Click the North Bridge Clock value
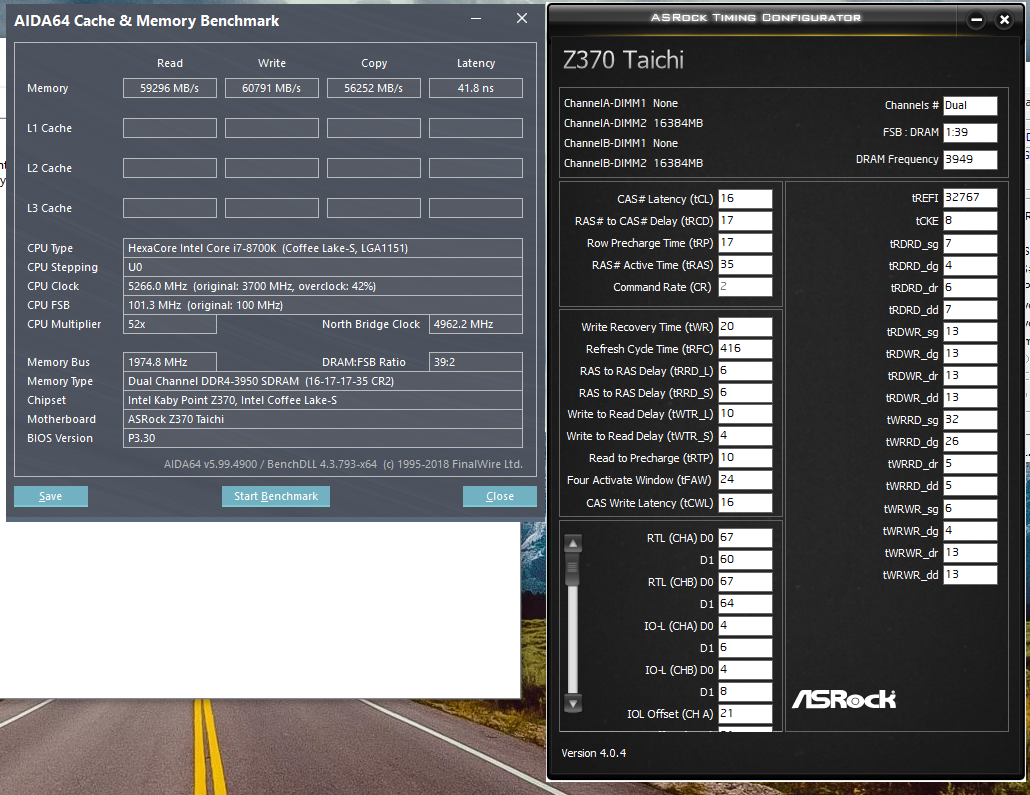 point(476,325)
